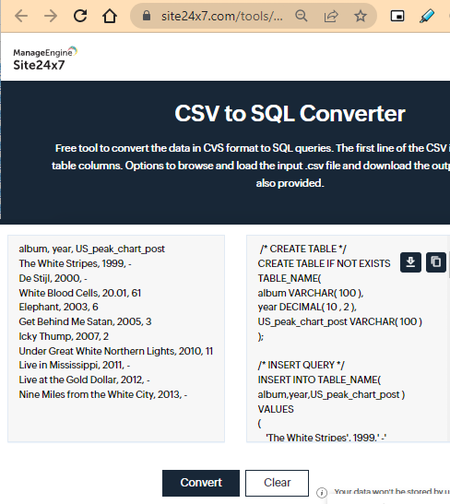Convert the CSV to SQL
Image resolution: width=450 pixels, height=504 pixels.
201,483
